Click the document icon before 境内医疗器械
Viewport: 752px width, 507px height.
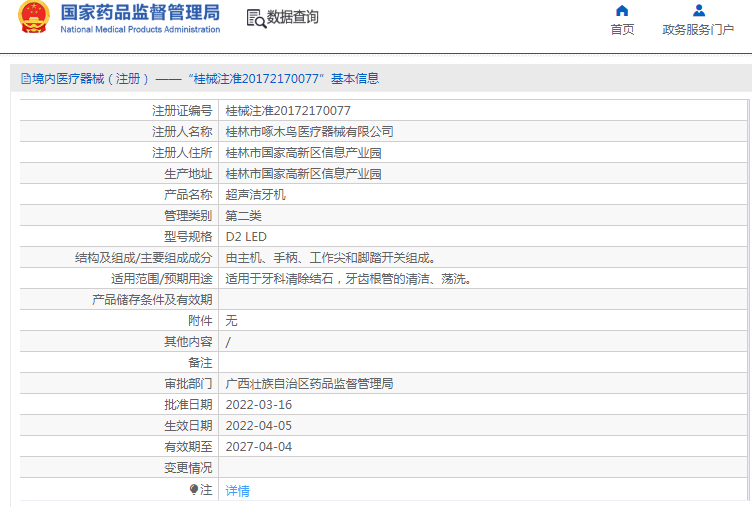26,78
